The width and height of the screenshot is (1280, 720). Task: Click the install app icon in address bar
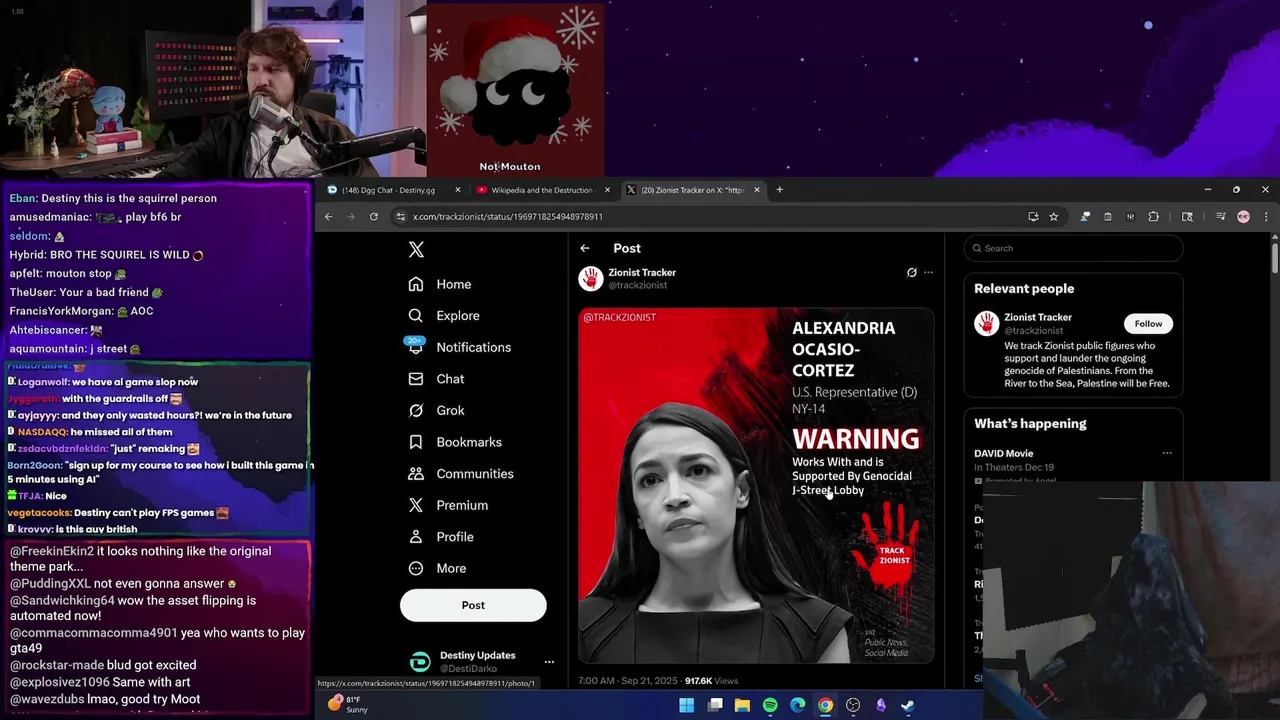[x=1033, y=216]
